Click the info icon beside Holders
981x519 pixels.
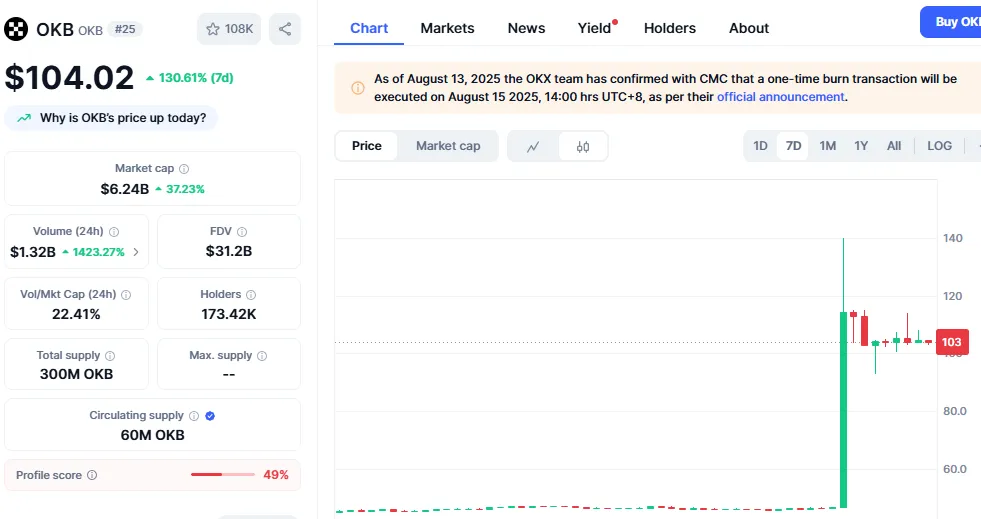(x=251, y=295)
